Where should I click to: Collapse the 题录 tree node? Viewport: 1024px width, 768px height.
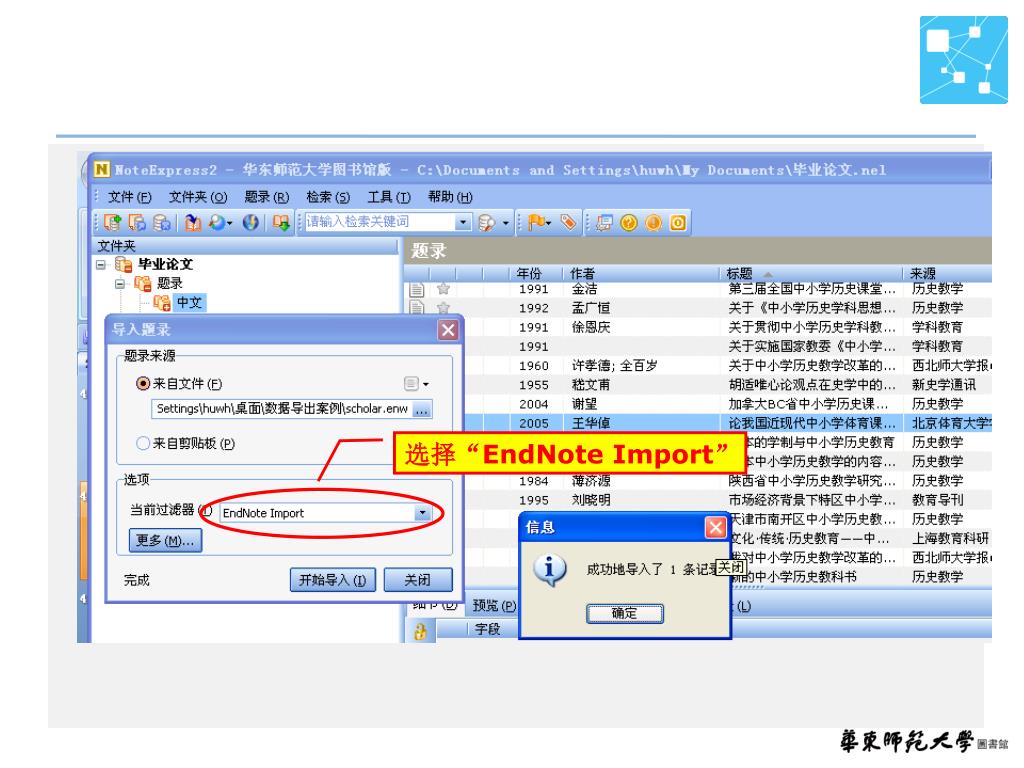pyautogui.click(x=120, y=283)
